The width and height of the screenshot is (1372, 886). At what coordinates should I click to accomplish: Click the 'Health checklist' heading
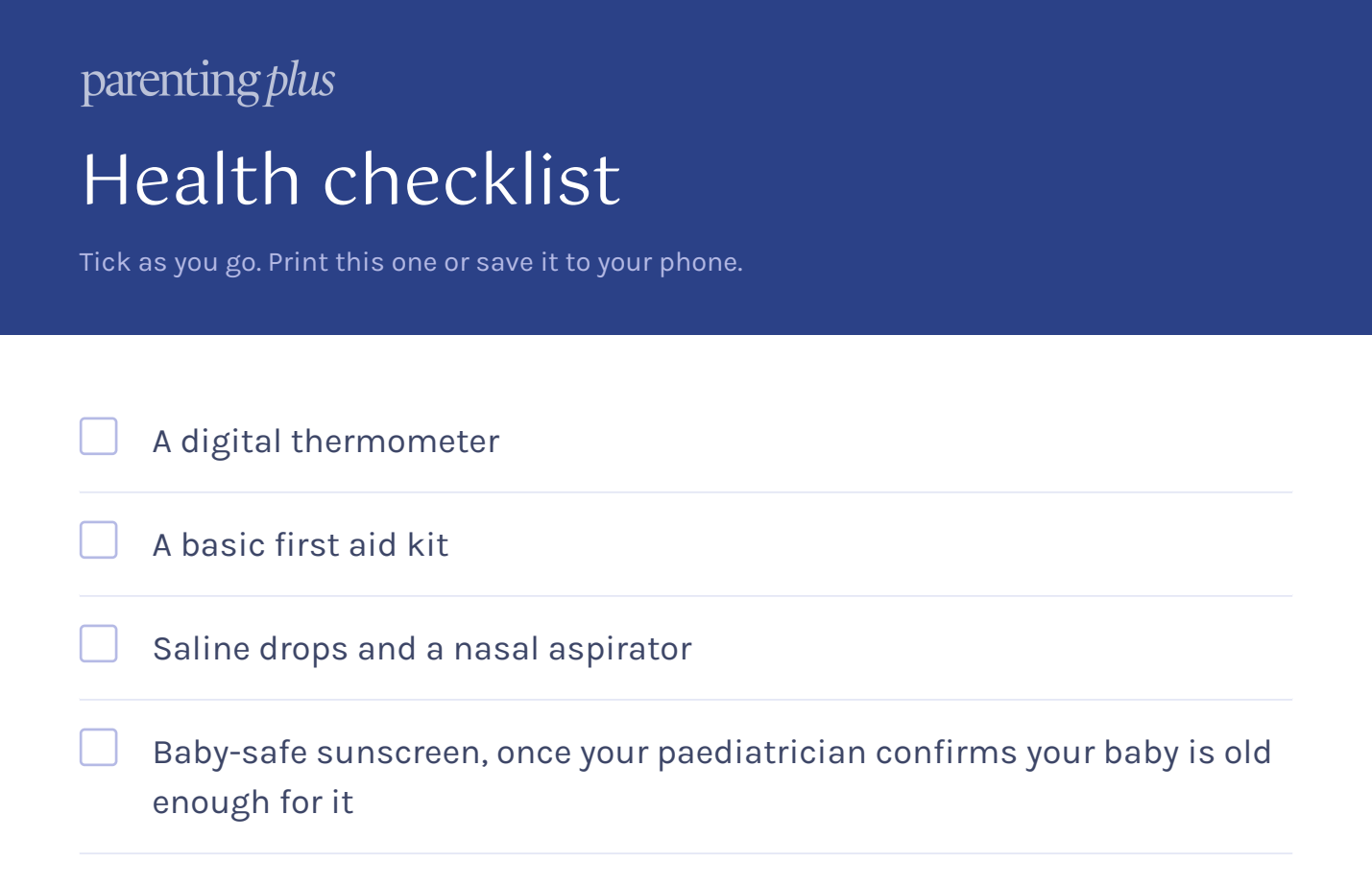(351, 179)
